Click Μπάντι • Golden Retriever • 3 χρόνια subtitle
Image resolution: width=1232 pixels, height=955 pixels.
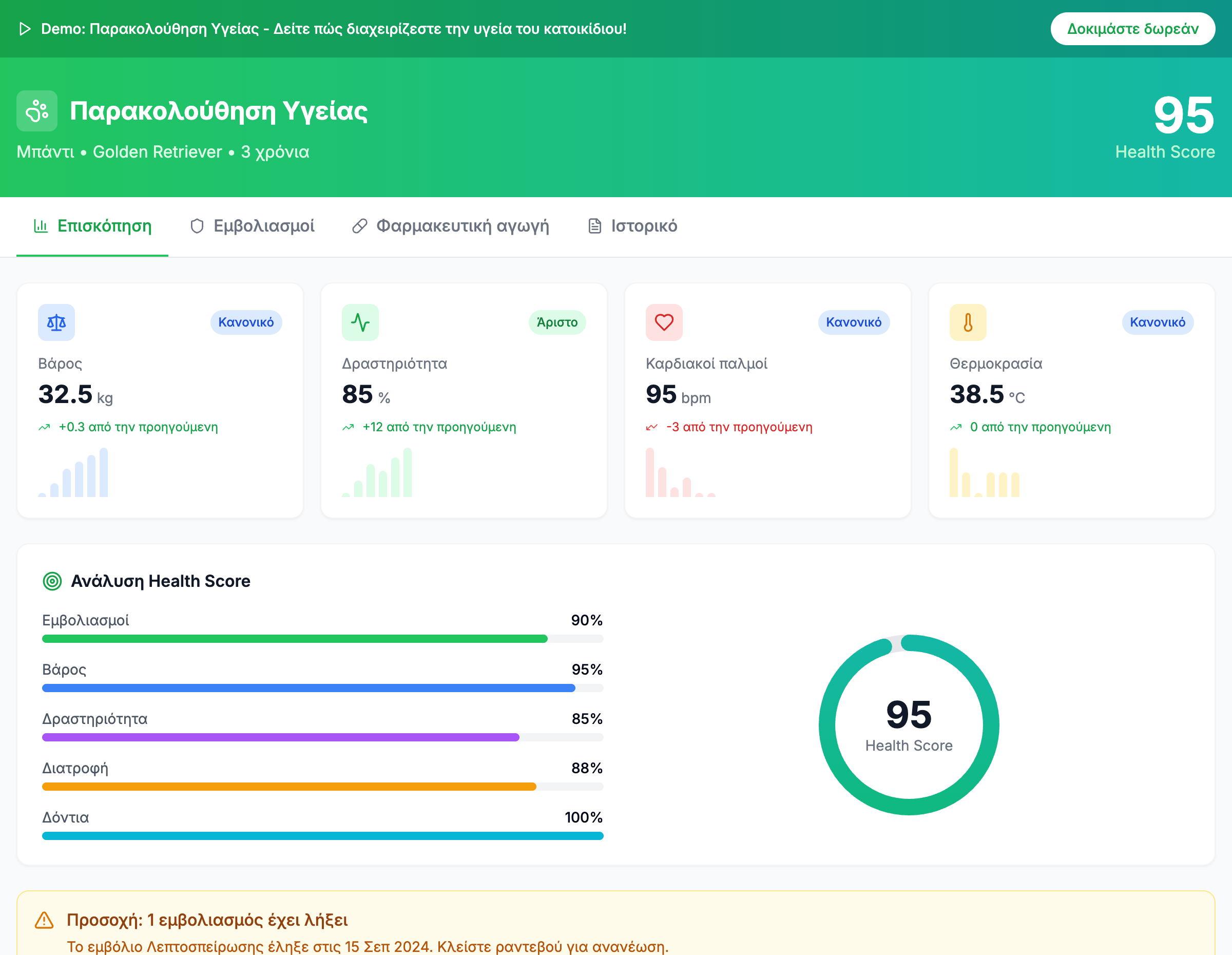[x=163, y=152]
